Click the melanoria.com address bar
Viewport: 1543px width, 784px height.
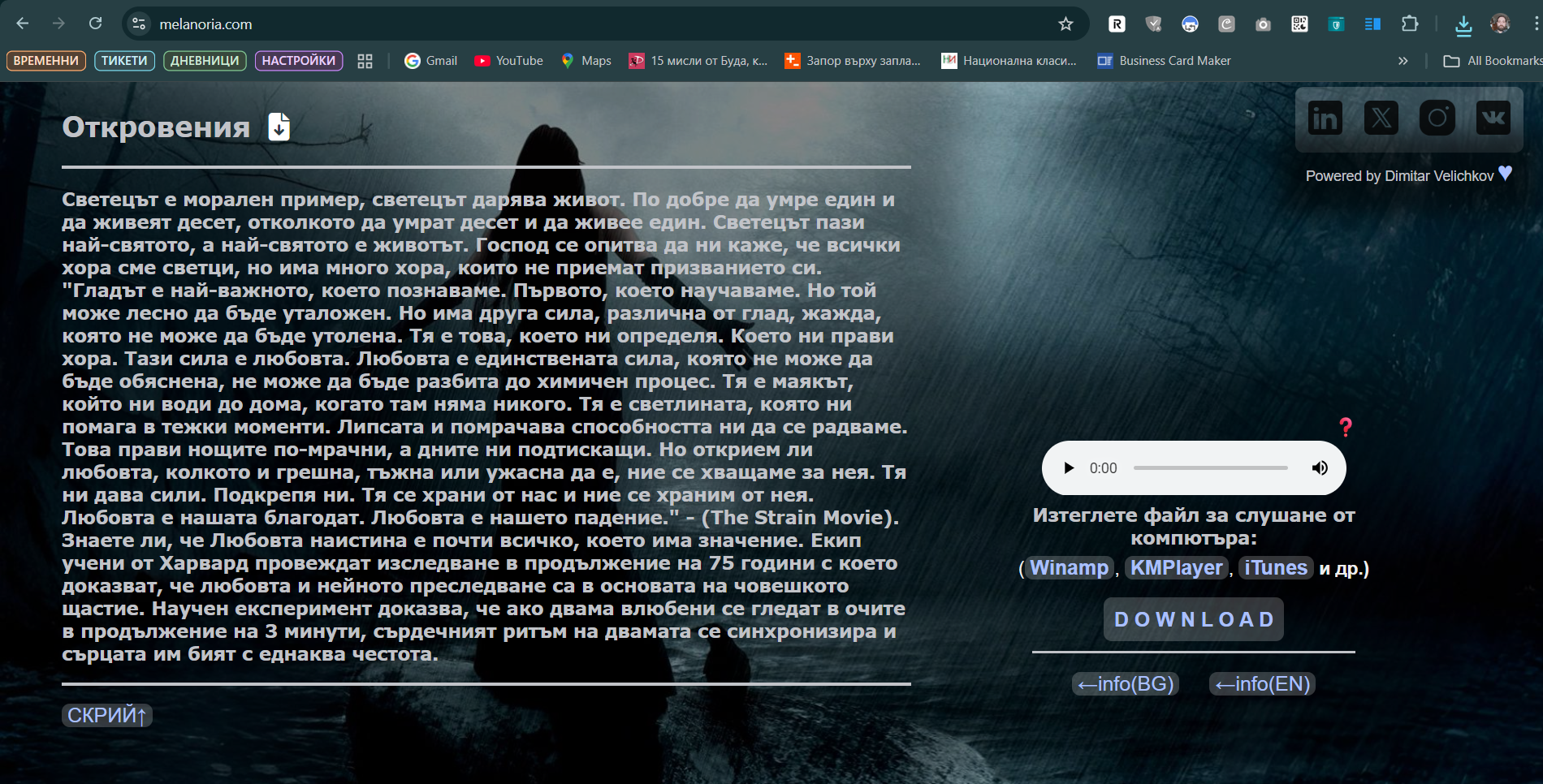[568, 24]
